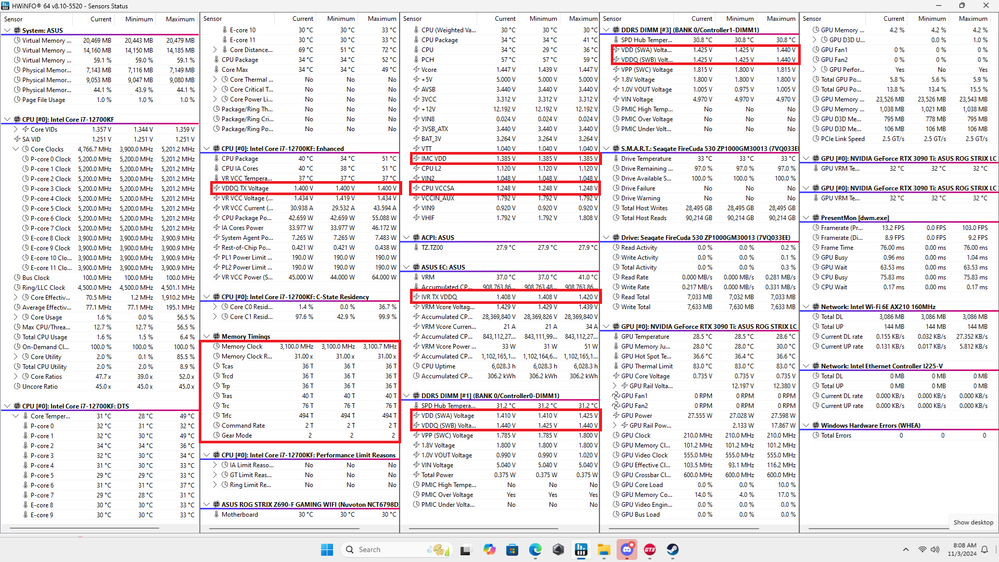Open File Explorer from the taskbar
Viewport: 999px width, 562px height.
(x=604, y=549)
